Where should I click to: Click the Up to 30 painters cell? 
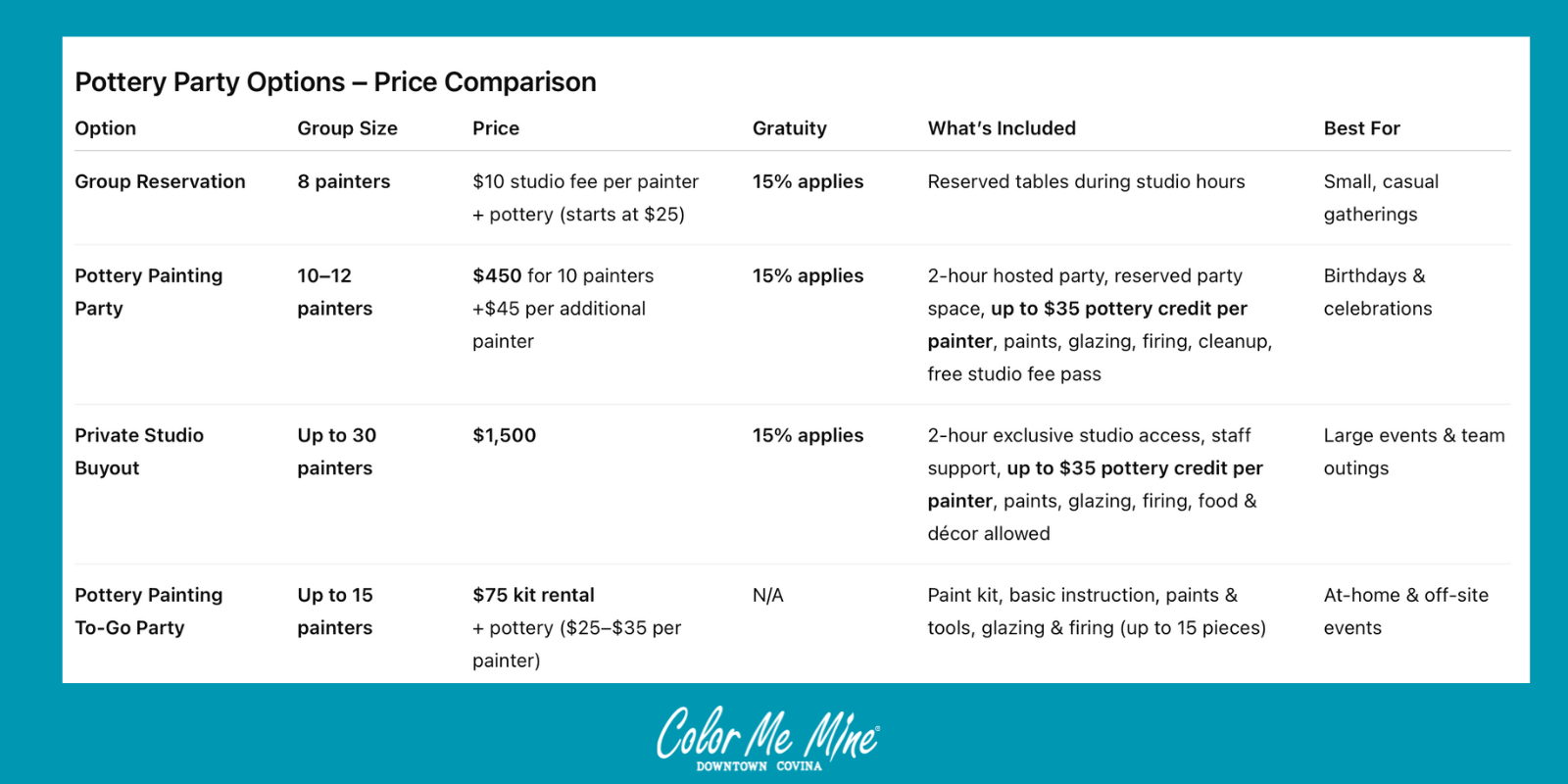[x=336, y=452]
